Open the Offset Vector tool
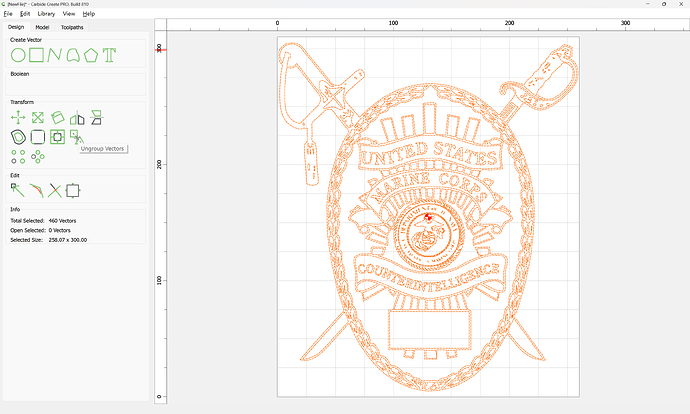This screenshot has width=690, height=414. click(18, 137)
